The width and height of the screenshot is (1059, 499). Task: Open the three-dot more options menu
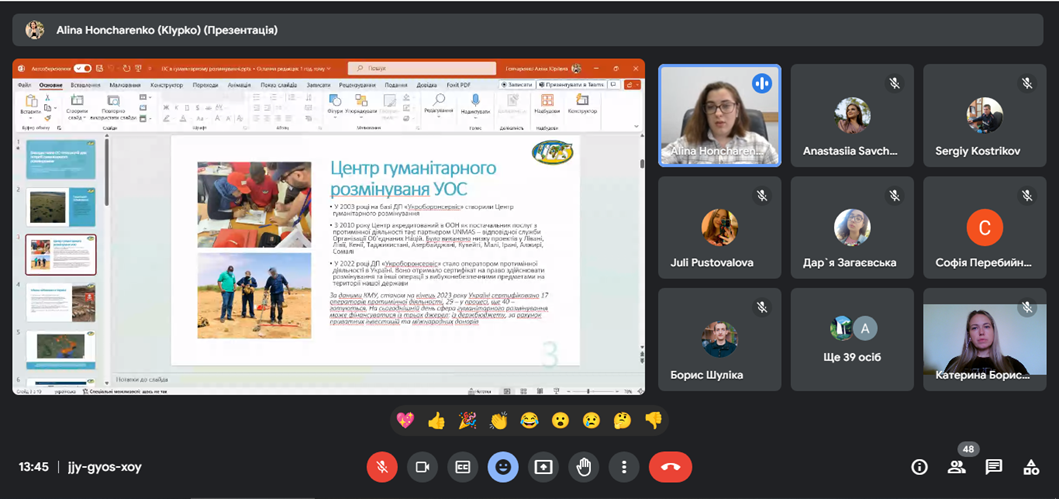tap(624, 466)
